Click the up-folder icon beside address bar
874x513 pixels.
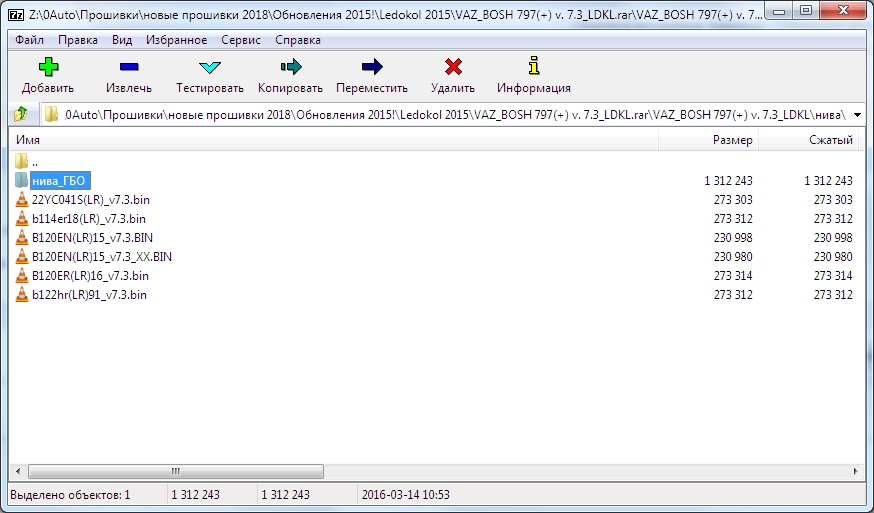(x=21, y=114)
